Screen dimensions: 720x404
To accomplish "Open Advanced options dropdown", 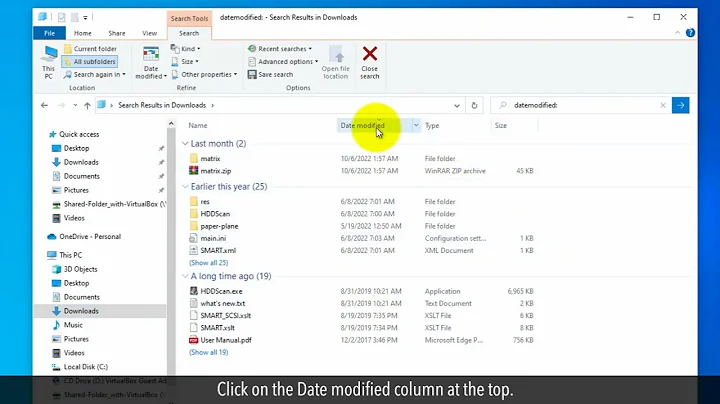I will 283,62.
